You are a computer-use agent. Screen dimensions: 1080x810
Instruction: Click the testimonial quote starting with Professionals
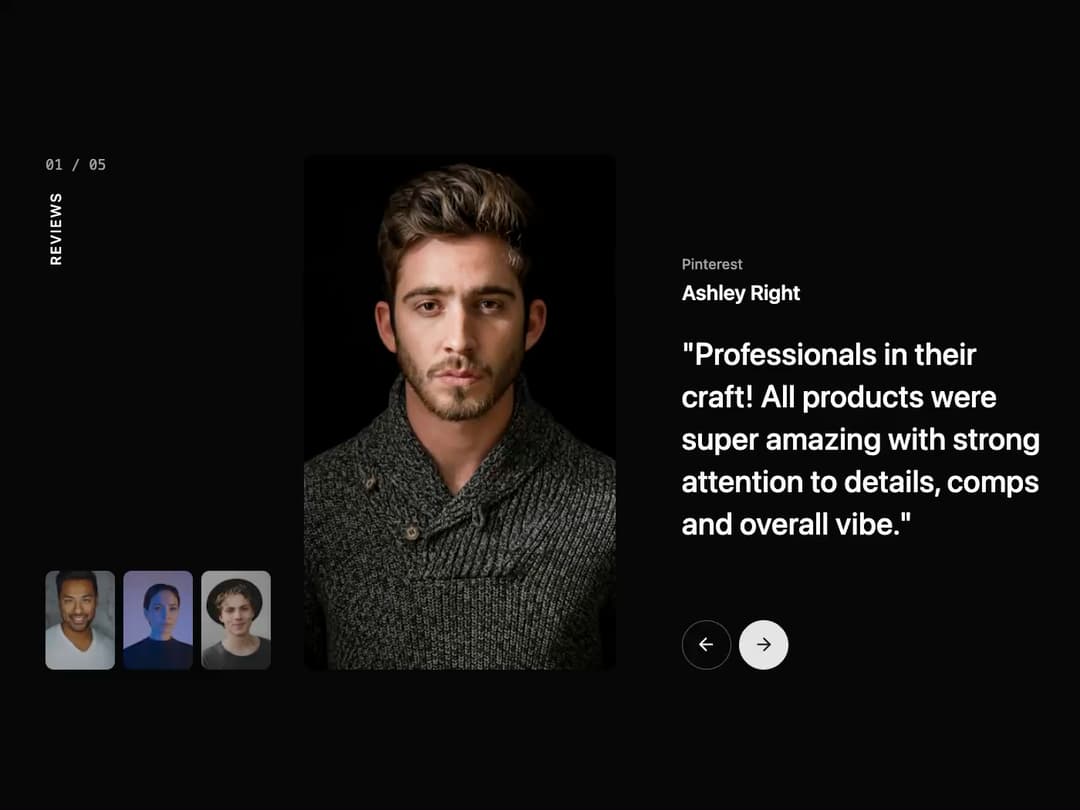(x=860, y=439)
